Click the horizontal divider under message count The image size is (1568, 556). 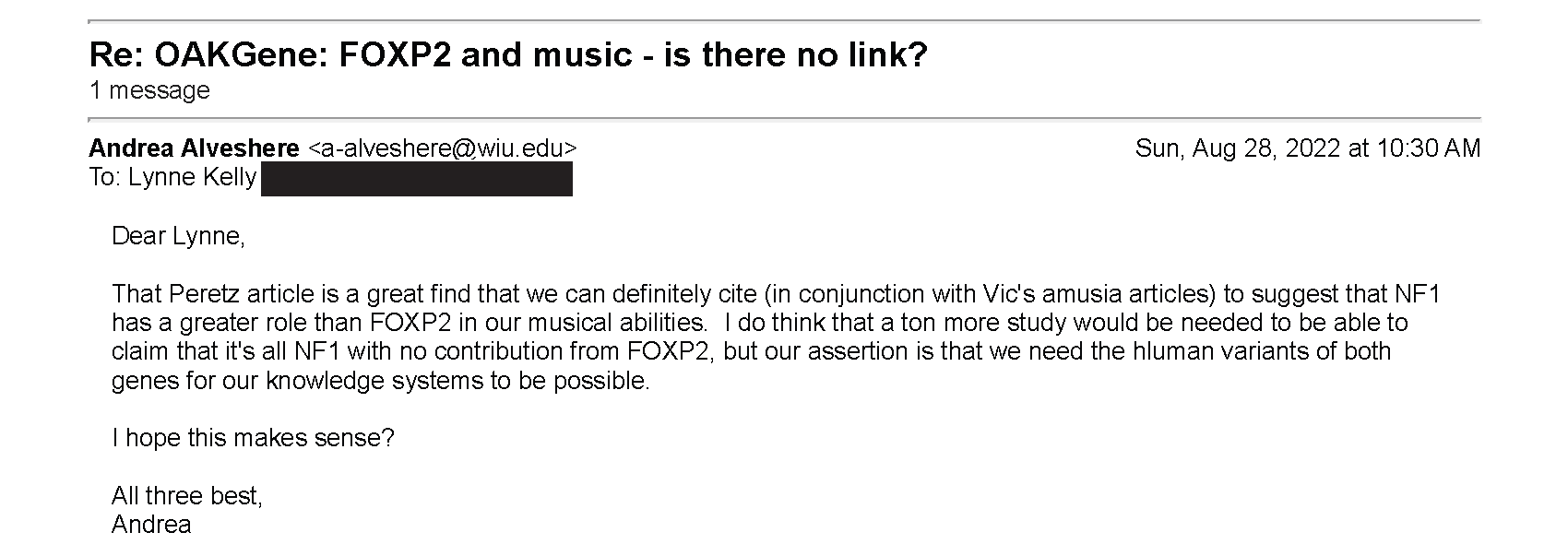click(785, 119)
